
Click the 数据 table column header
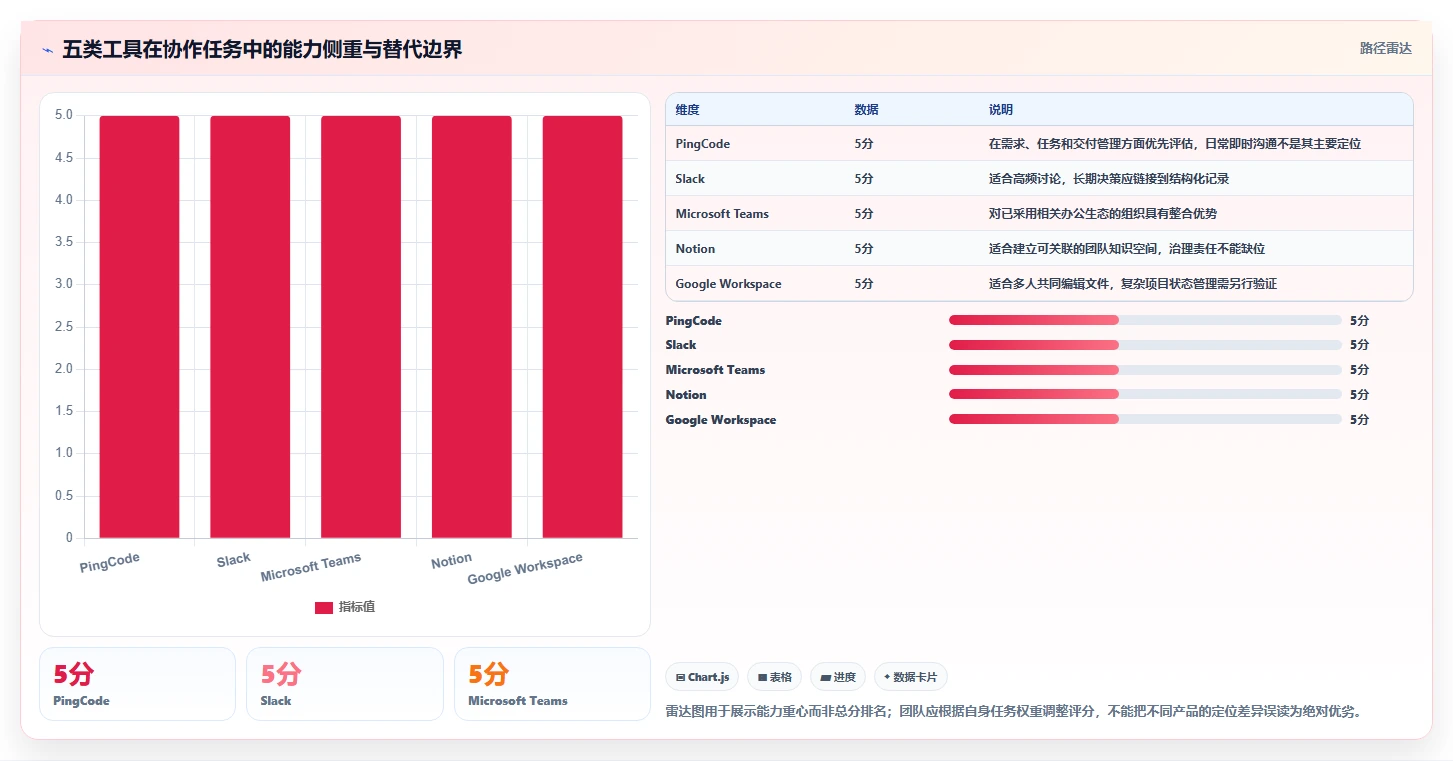coord(867,109)
